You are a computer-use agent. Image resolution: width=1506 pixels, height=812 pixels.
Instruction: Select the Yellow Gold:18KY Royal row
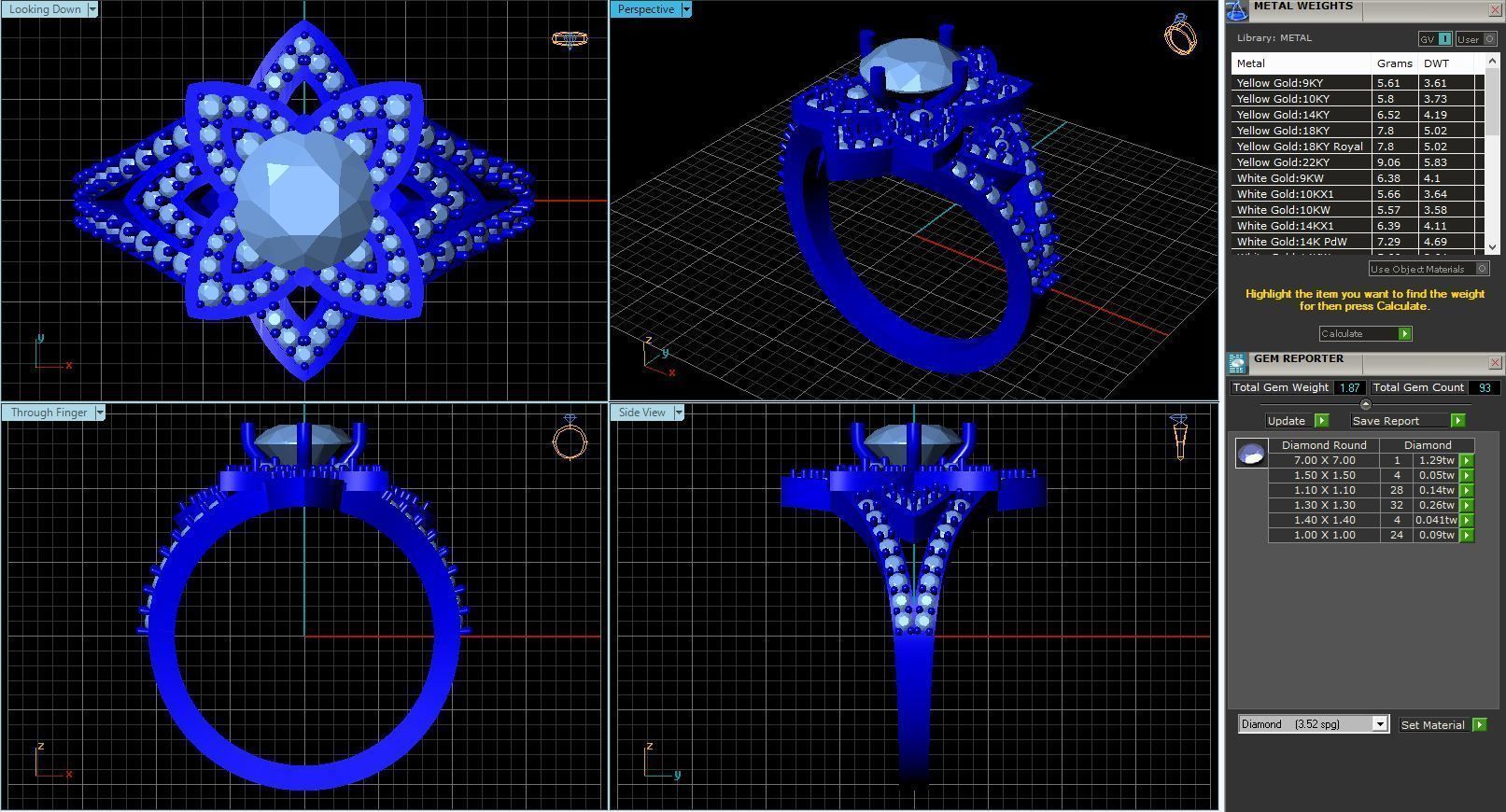pos(1358,147)
